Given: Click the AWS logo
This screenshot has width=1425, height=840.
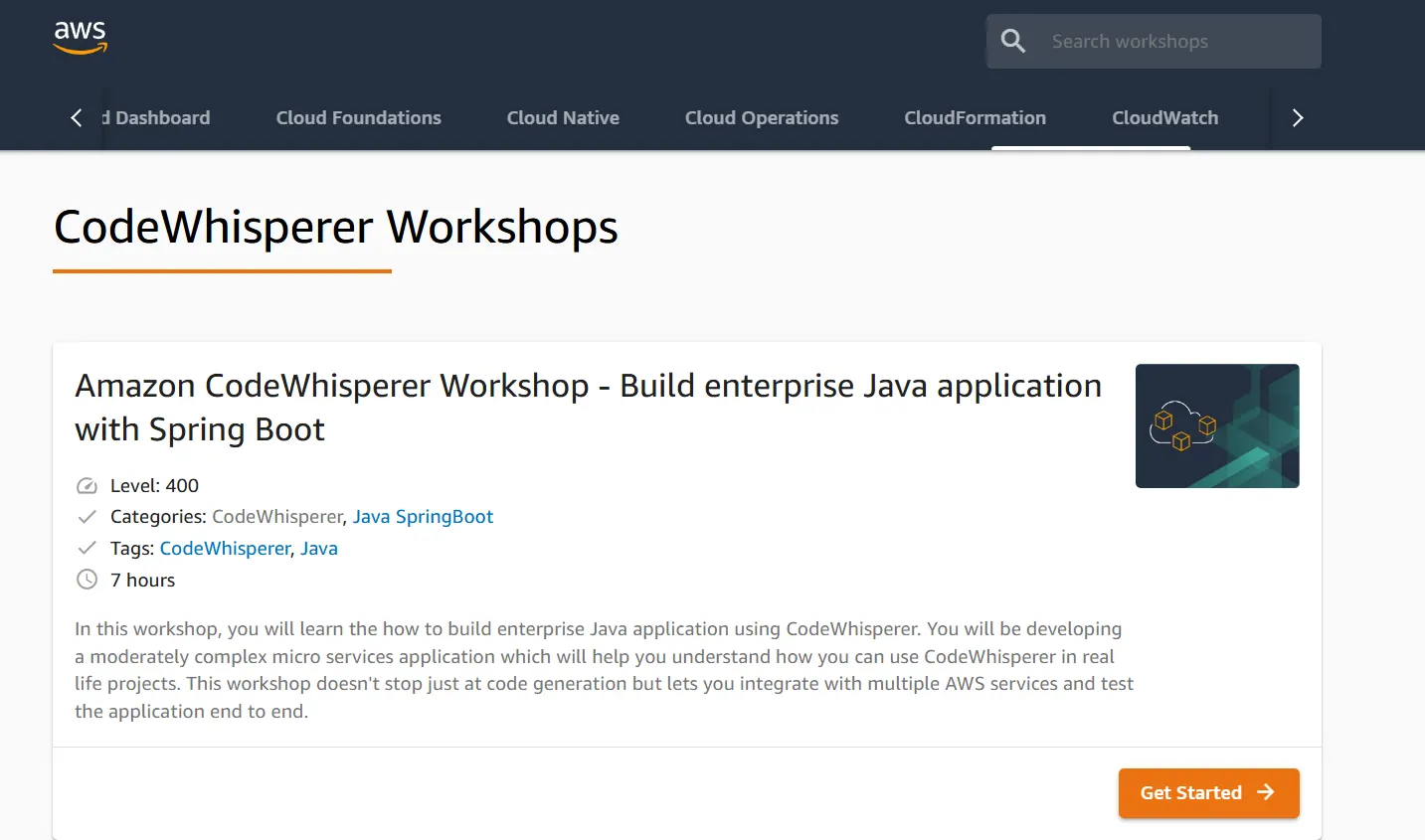Looking at the screenshot, I should [80, 37].
